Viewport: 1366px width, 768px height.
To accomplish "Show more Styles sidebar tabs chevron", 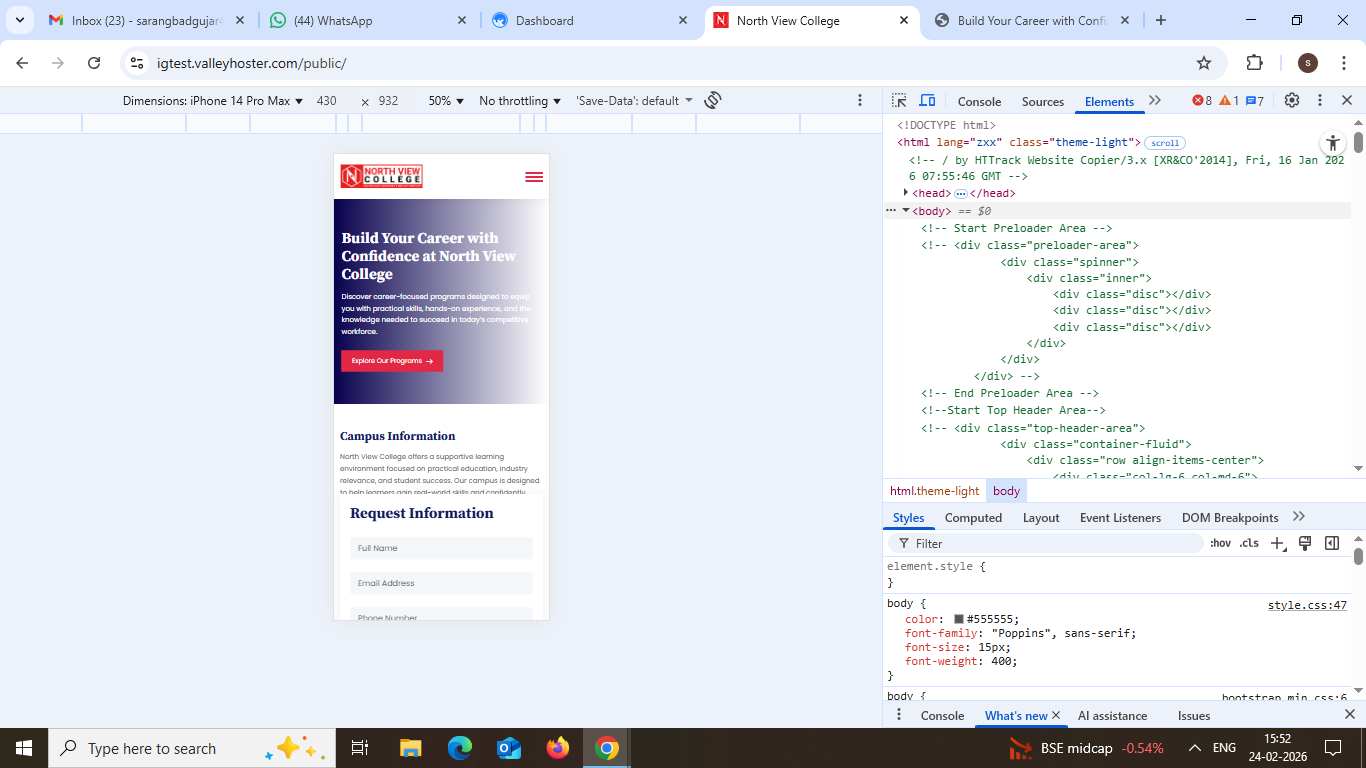I will pos(1299,517).
